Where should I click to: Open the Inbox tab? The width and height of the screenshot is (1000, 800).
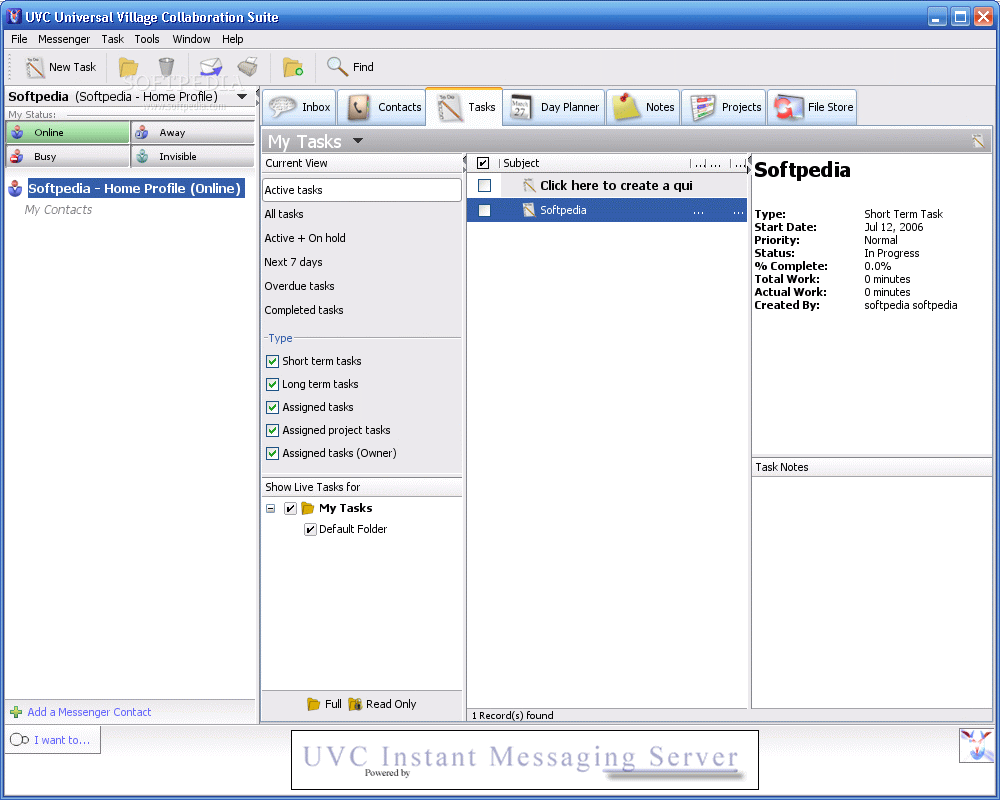[x=300, y=107]
